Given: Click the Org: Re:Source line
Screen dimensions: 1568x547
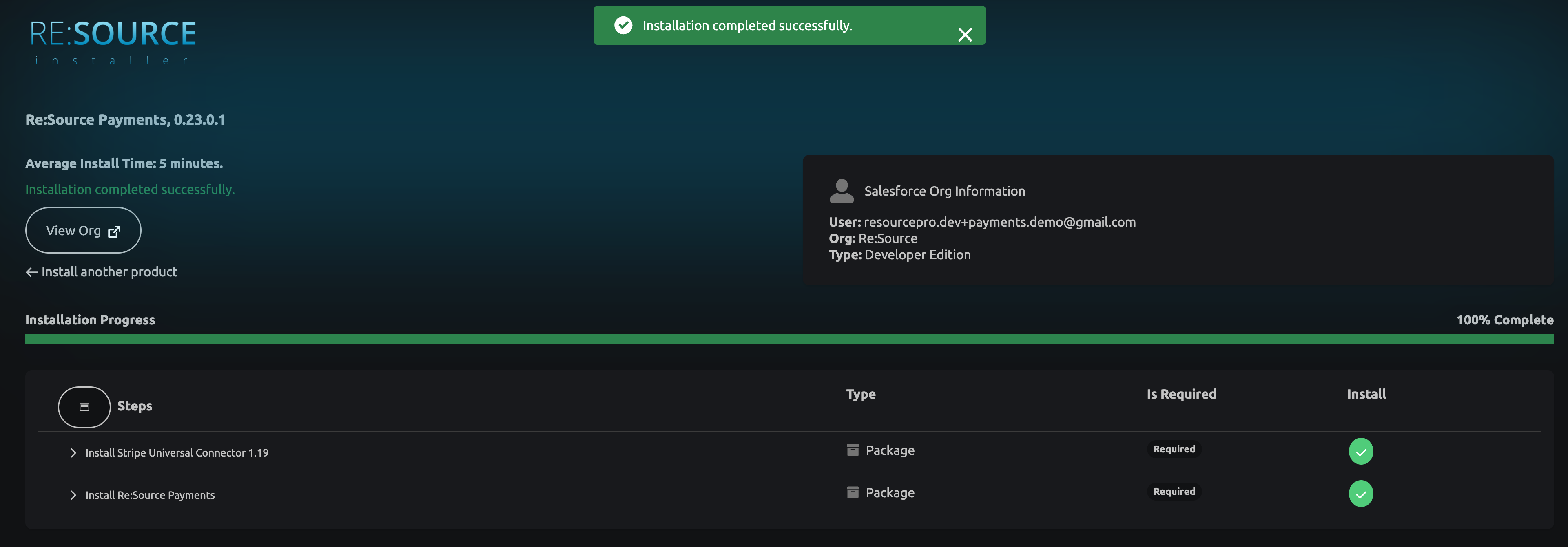Looking at the screenshot, I should [x=873, y=238].
